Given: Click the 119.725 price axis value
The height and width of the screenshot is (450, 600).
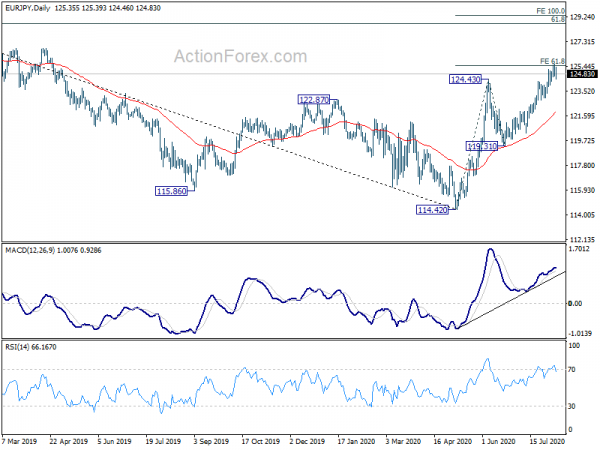Looking at the screenshot, I should (x=582, y=141).
